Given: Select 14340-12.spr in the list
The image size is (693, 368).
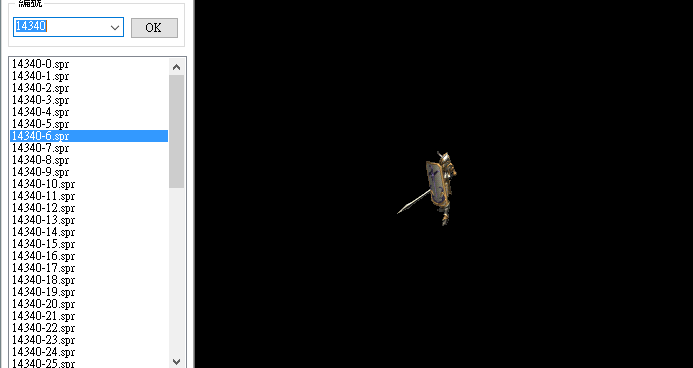Looking at the screenshot, I should [89, 208].
